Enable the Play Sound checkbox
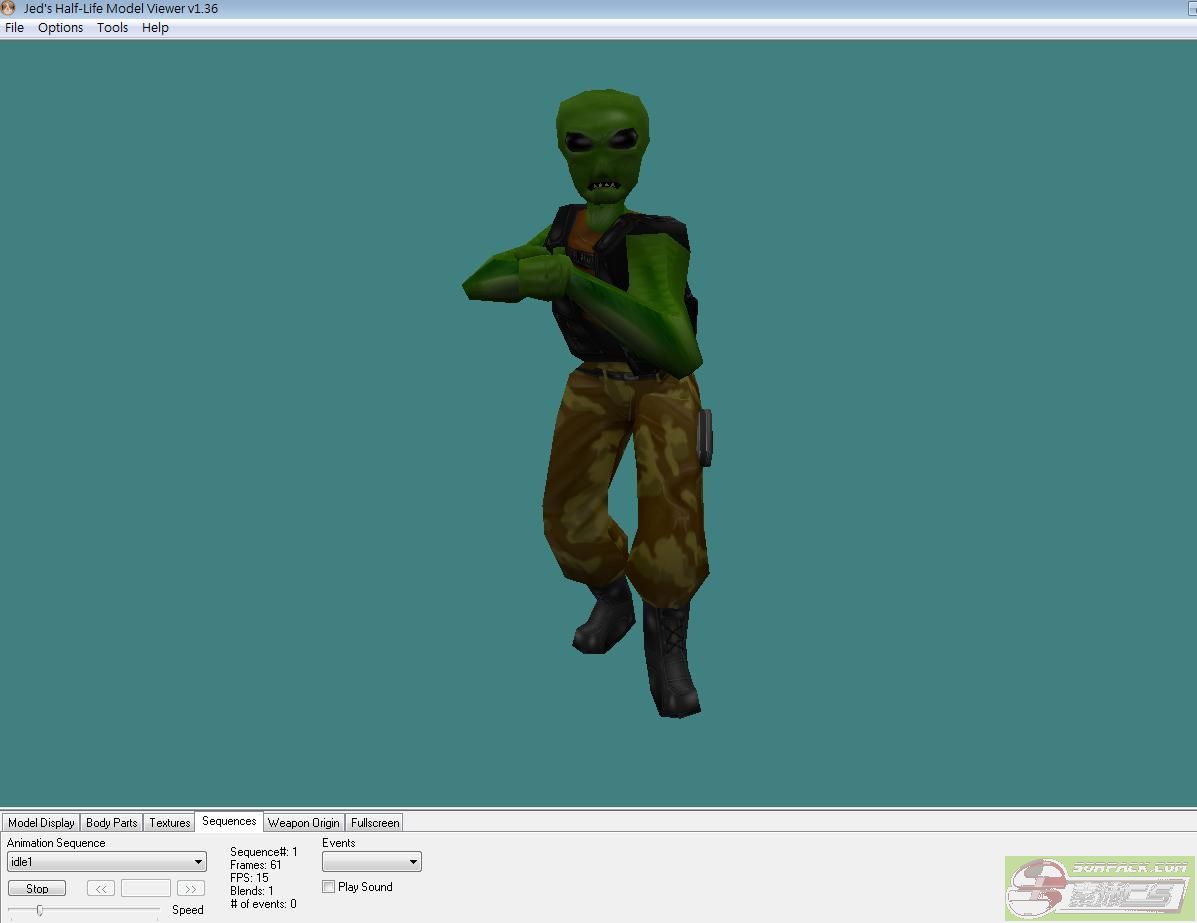 (328, 887)
